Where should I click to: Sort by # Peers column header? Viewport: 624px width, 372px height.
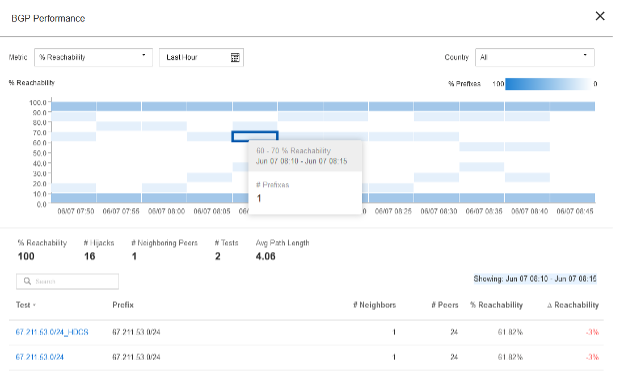pyautogui.click(x=445, y=305)
